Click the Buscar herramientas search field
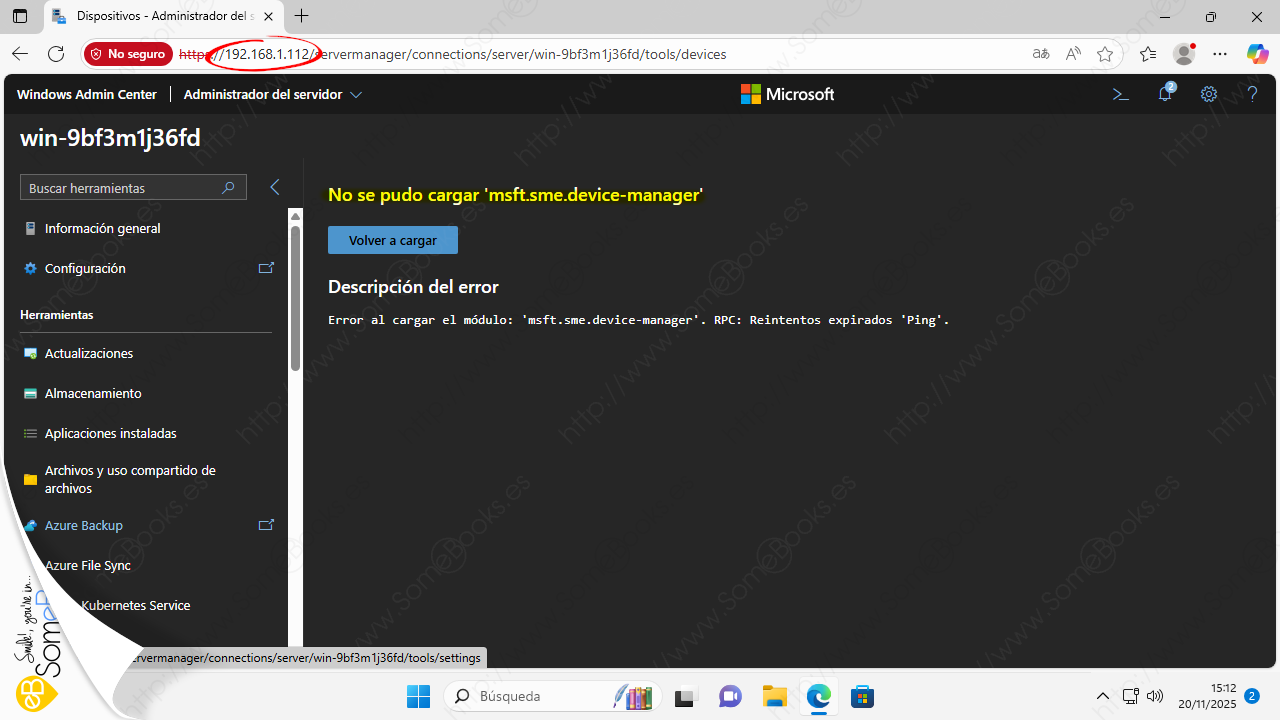Viewport: 1280px width, 720px height. point(120,188)
